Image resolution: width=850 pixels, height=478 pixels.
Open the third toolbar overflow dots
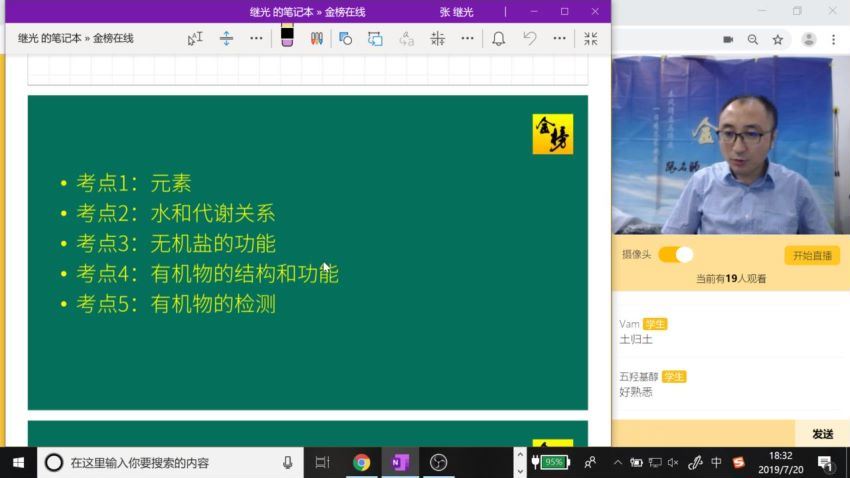[x=559, y=38]
